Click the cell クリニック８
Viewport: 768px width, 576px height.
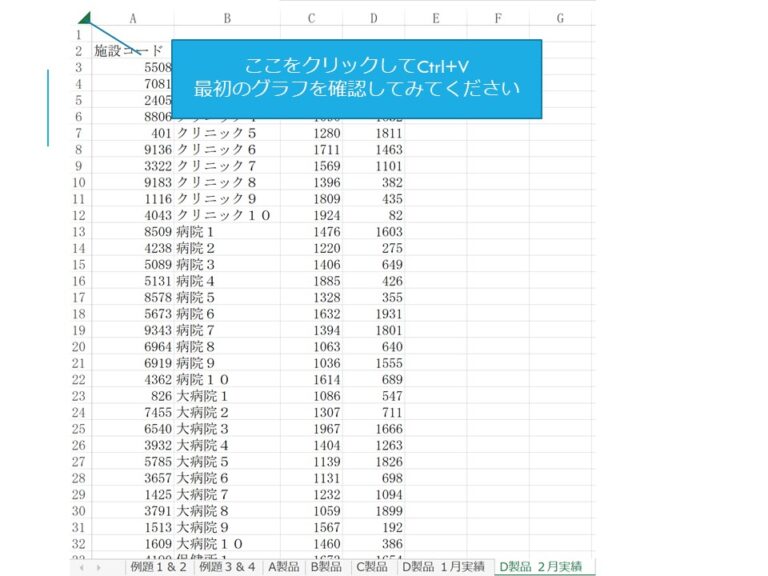click(x=227, y=182)
